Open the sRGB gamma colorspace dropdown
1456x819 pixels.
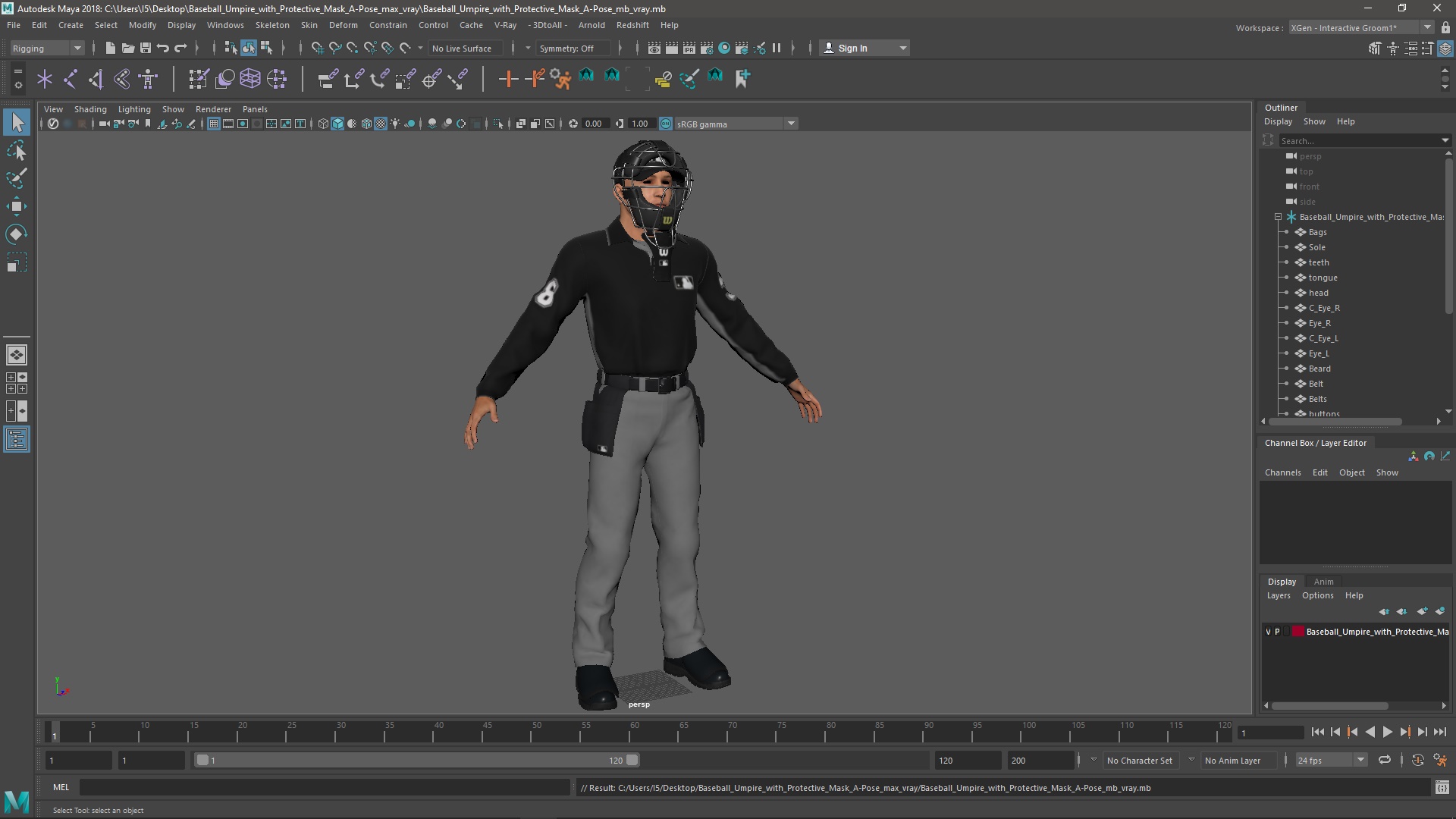(x=735, y=124)
